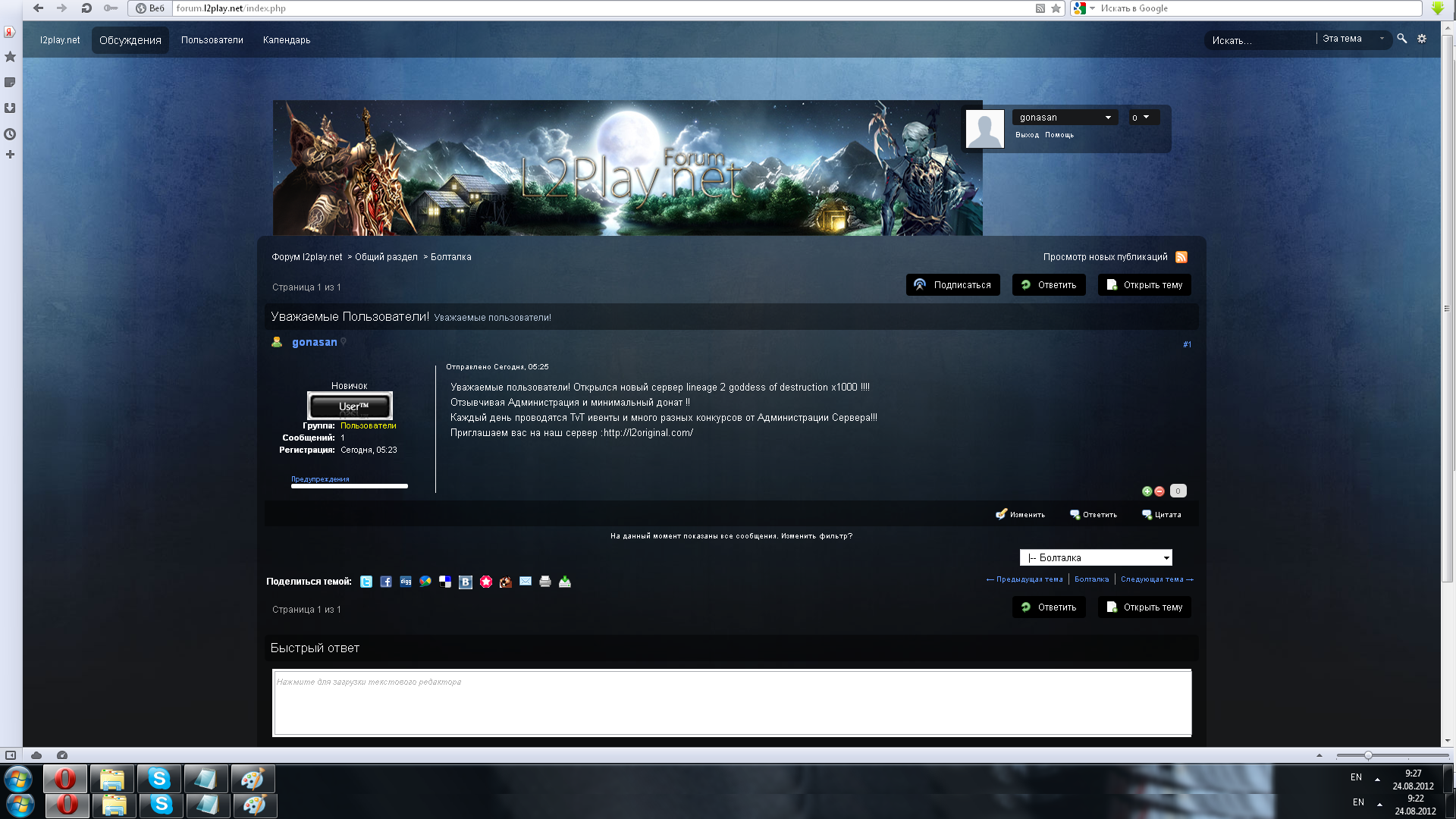
Task: Open the RSS feed icon near new publications
Action: click(1181, 257)
